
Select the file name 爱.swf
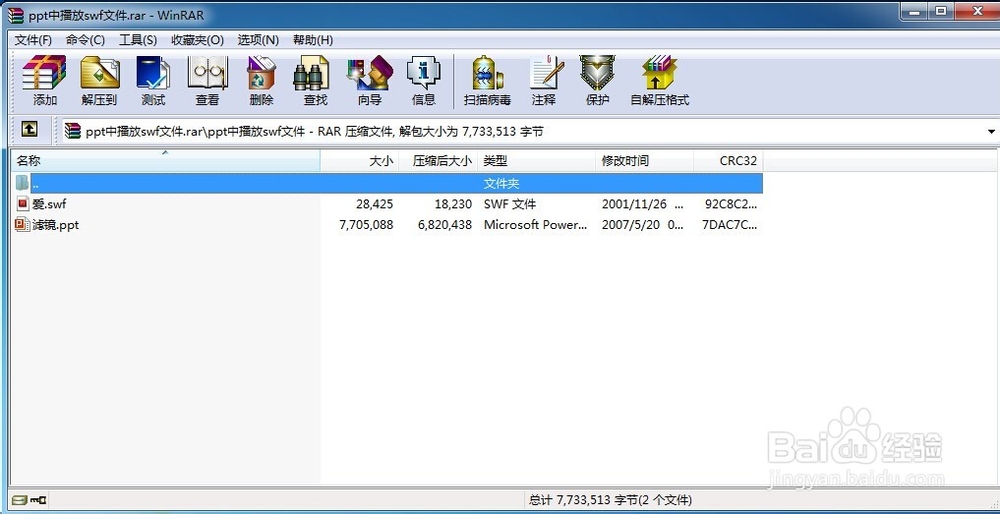tap(49, 204)
